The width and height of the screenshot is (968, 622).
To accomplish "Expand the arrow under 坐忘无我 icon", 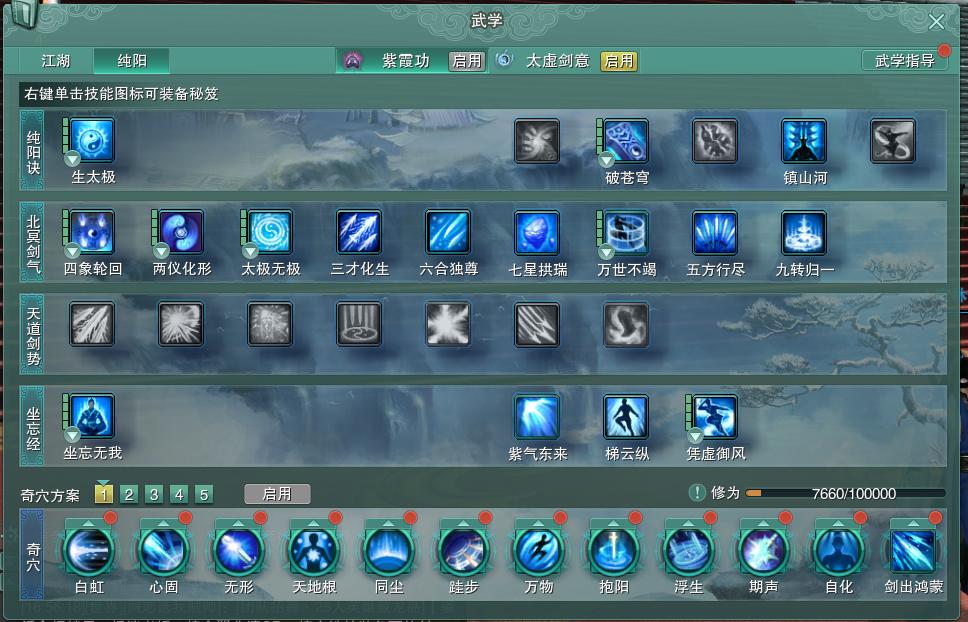I will [72, 435].
